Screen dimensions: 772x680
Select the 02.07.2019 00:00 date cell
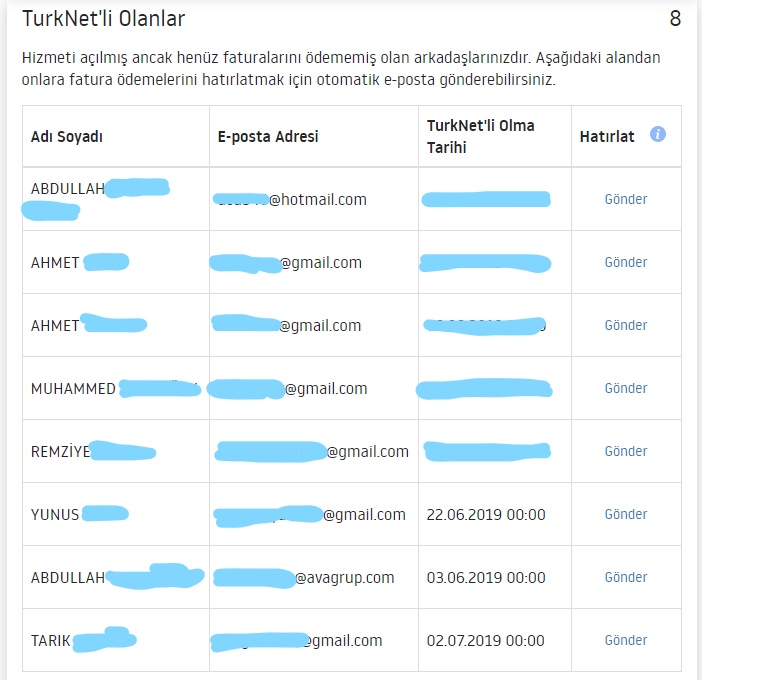pyautogui.click(x=485, y=641)
